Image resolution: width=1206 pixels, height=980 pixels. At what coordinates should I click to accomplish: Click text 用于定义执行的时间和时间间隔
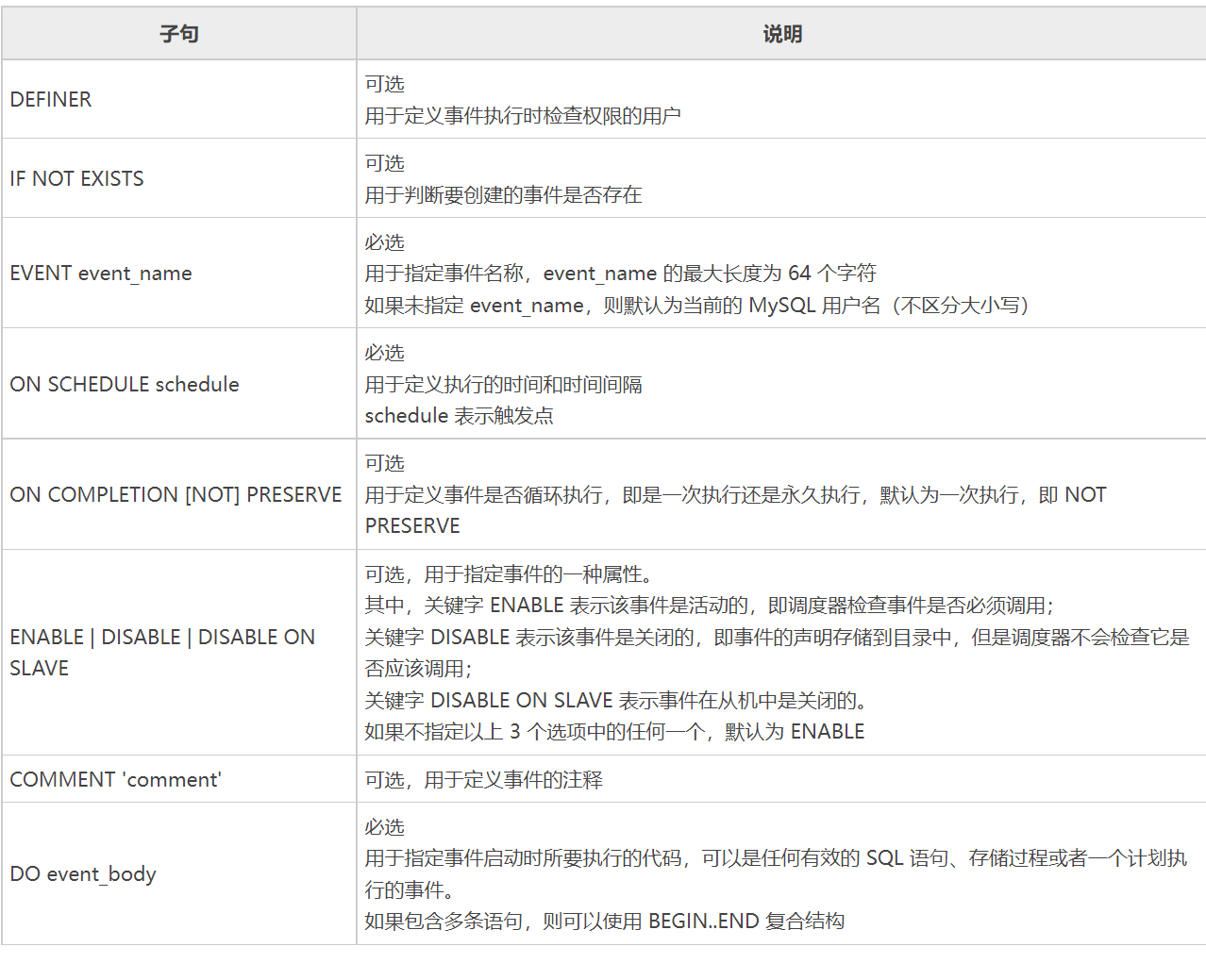pos(503,385)
